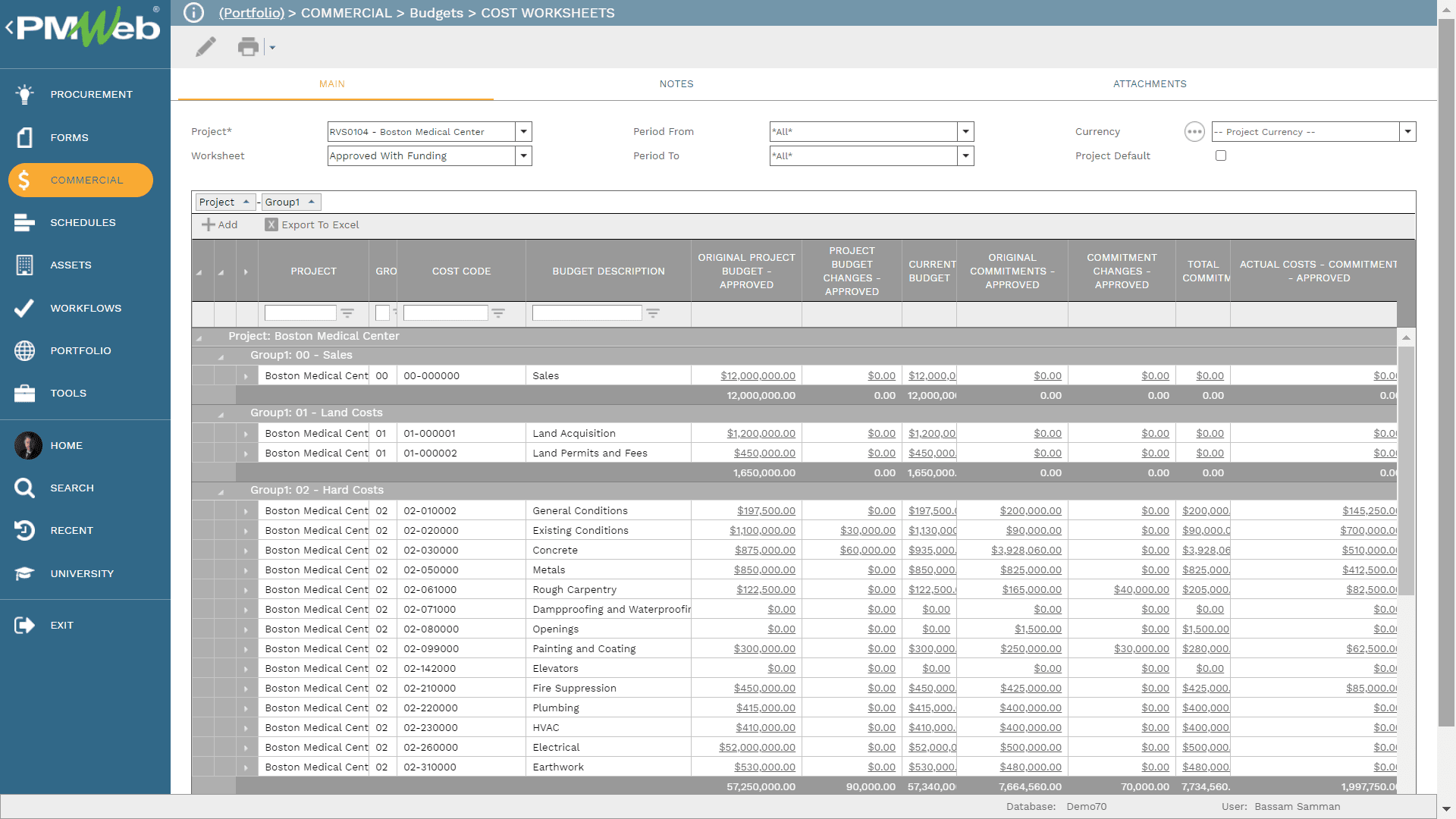Click the Home user avatar
1456x819 pixels.
pyautogui.click(x=28, y=445)
